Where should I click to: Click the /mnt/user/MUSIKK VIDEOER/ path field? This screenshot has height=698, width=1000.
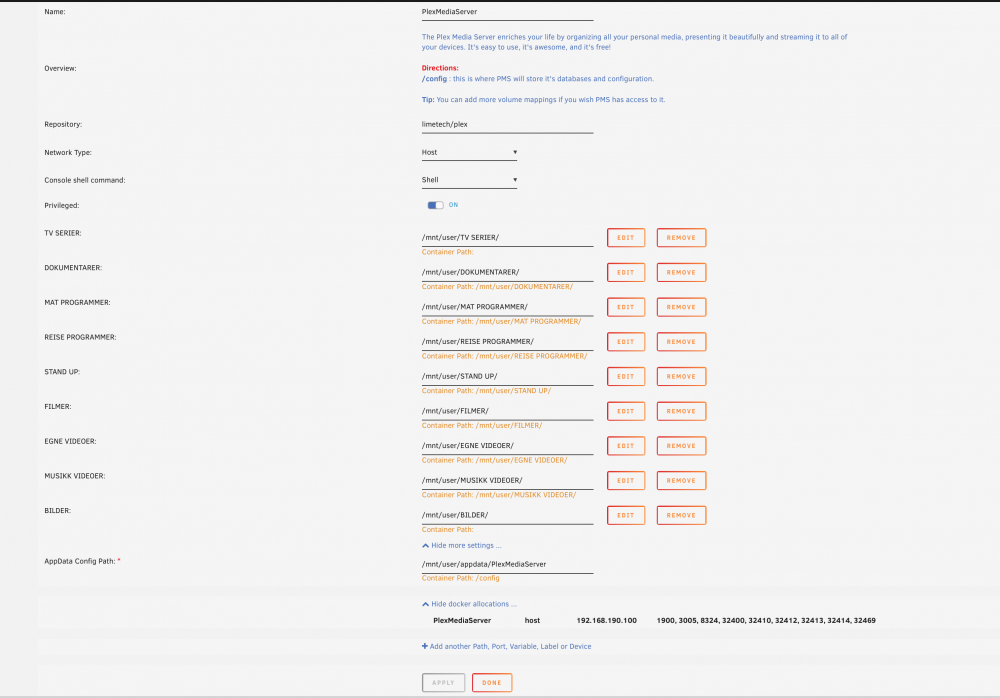pyautogui.click(x=507, y=480)
